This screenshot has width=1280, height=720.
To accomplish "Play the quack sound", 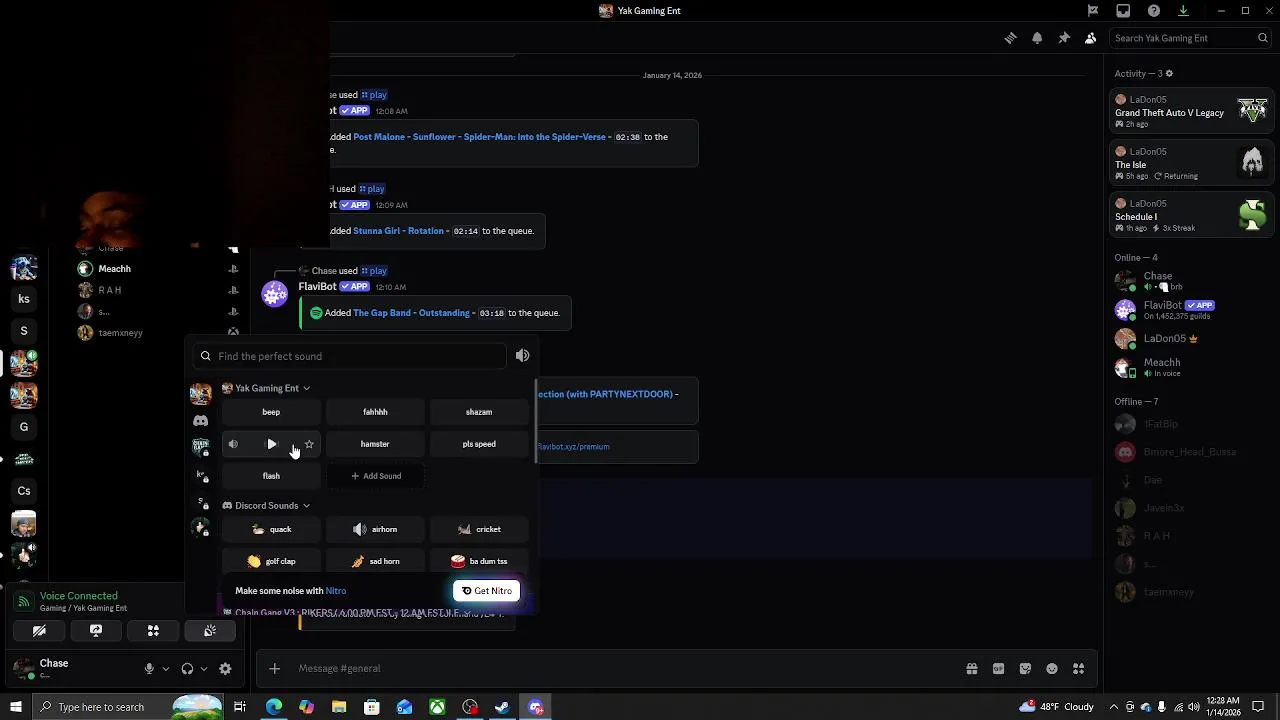I will [x=271, y=529].
